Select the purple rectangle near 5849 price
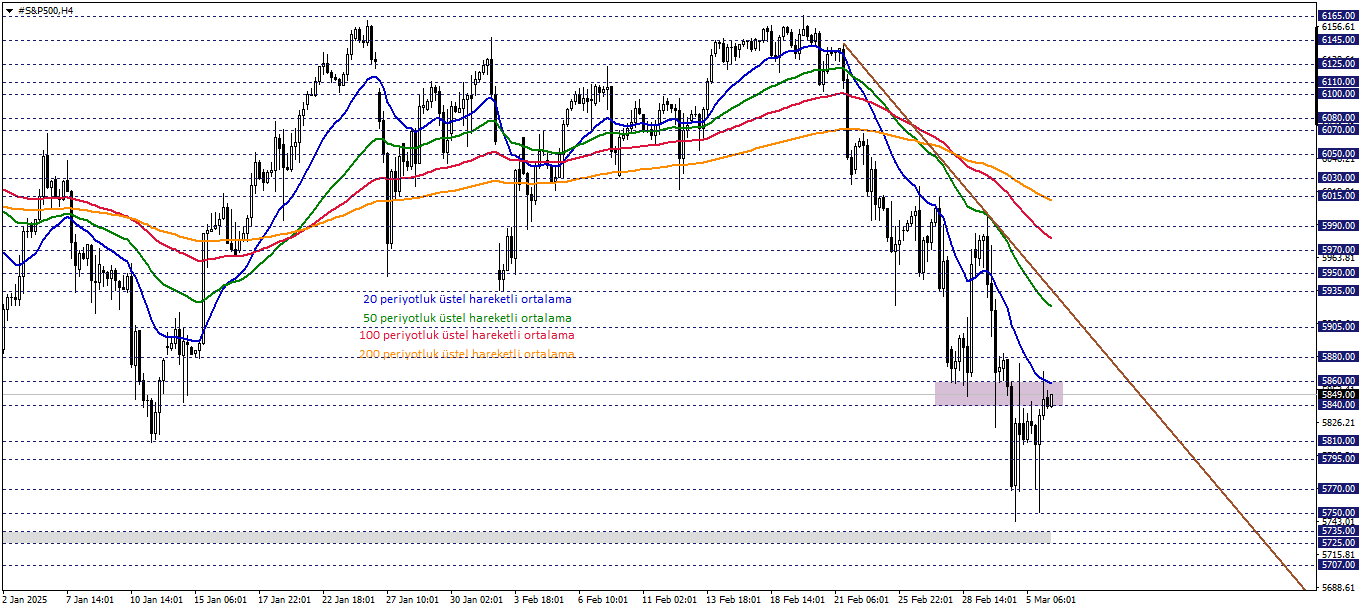 (x=998, y=393)
